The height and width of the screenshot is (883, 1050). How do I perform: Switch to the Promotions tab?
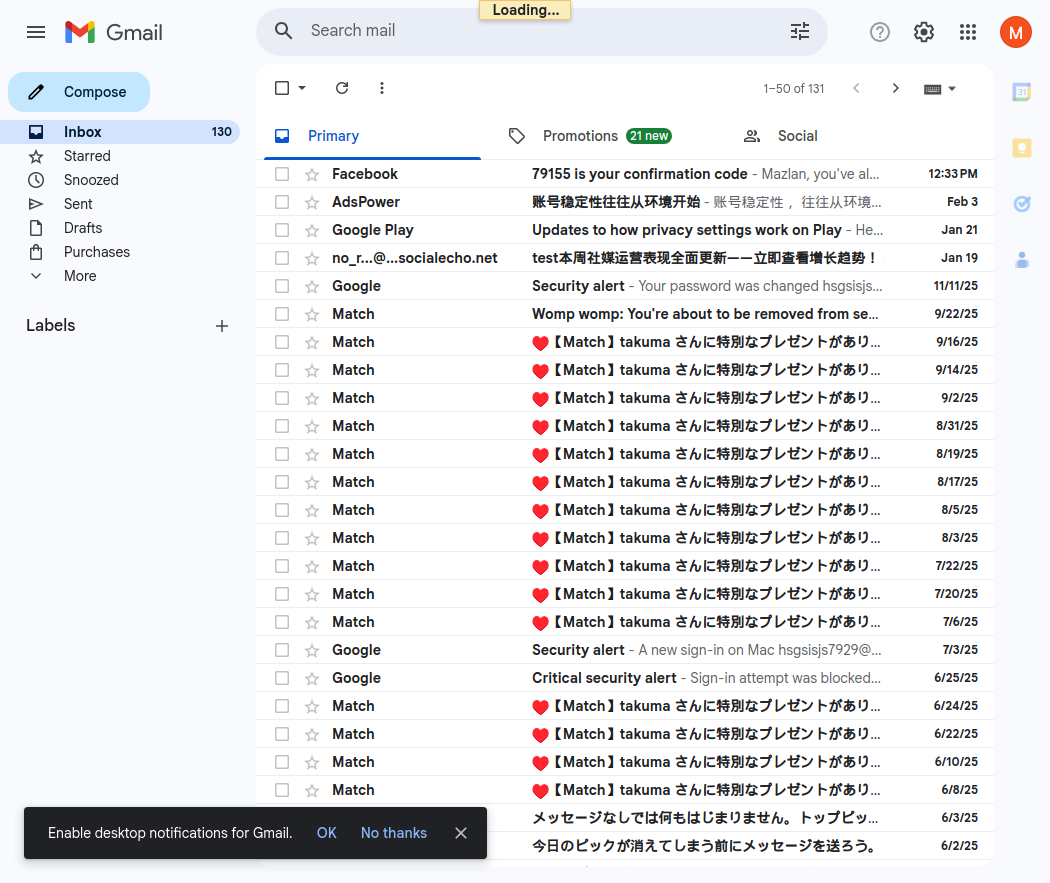[x=589, y=136]
